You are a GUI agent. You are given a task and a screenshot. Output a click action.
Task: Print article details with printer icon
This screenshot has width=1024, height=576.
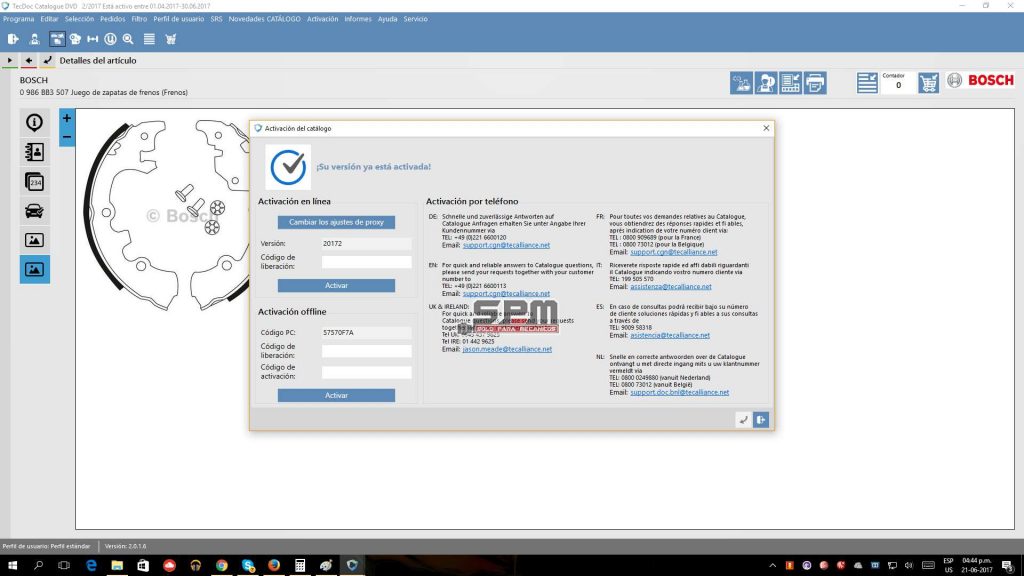coord(815,83)
